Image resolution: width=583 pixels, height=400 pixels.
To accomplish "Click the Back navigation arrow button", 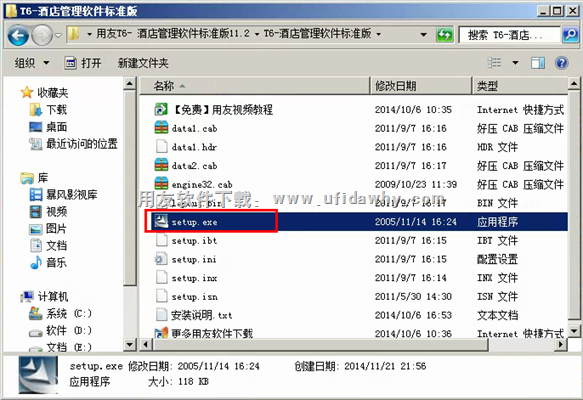I will click(x=18, y=35).
